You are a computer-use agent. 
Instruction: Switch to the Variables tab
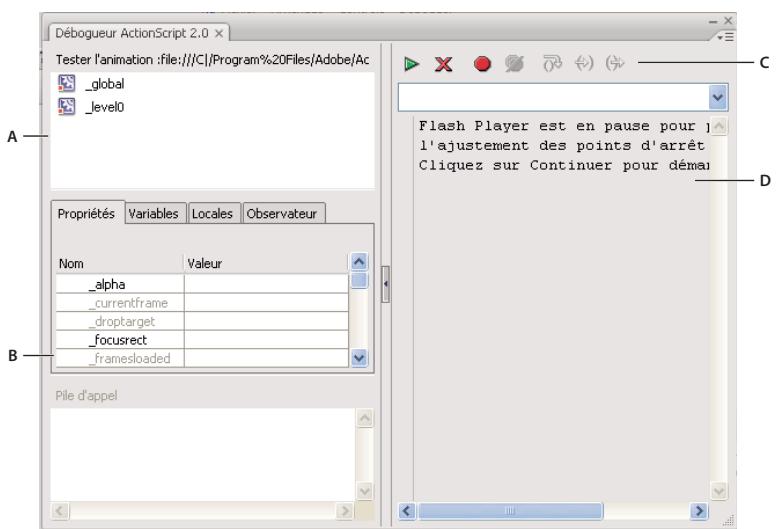154,214
